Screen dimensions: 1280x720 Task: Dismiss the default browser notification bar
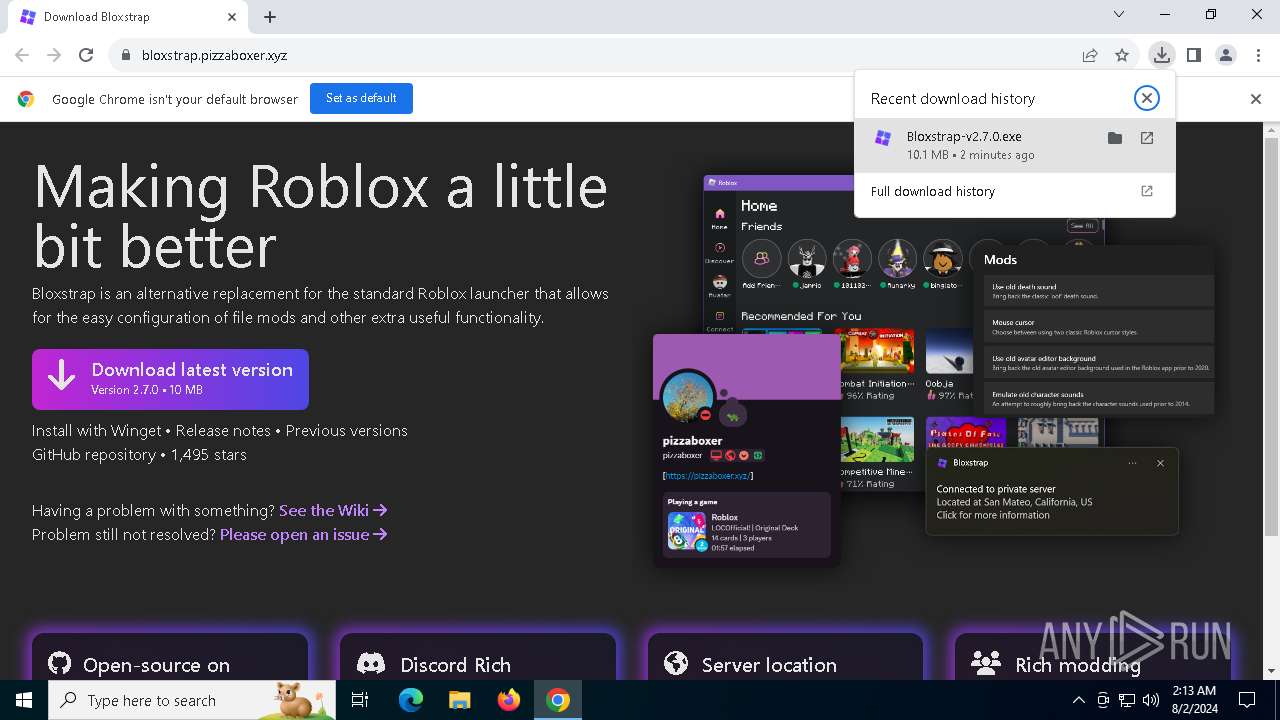pos(1256,99)
